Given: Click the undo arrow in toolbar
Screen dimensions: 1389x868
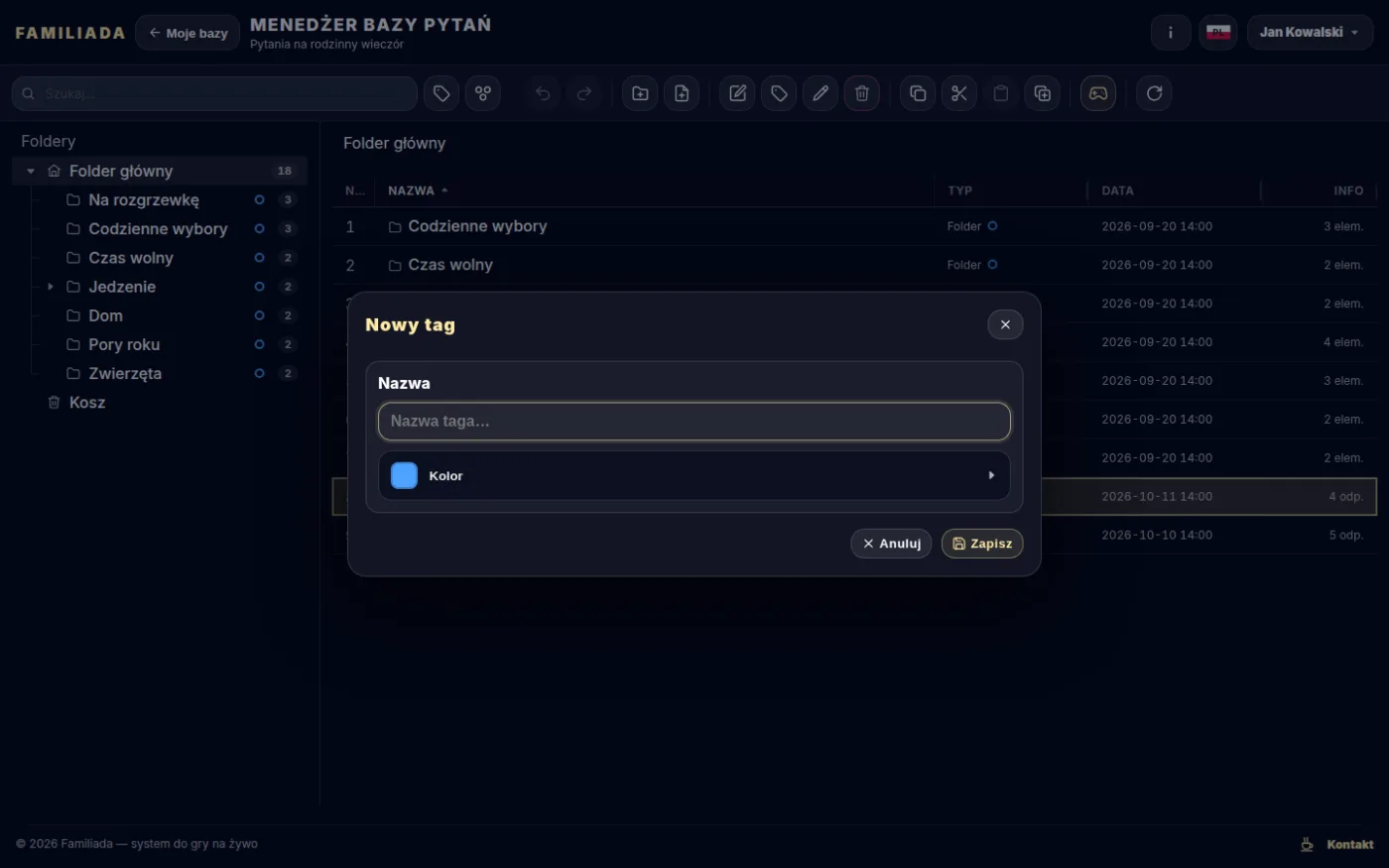Looking at the screenshot, I should tap(543, 93).
